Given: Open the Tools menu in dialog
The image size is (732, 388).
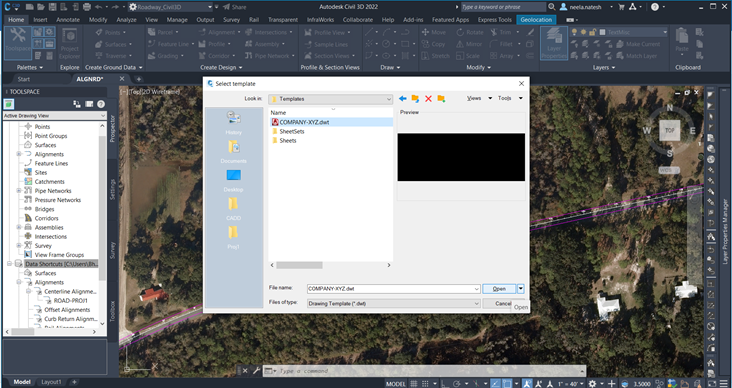Looking at the screenshot, I should coord(510,99).
